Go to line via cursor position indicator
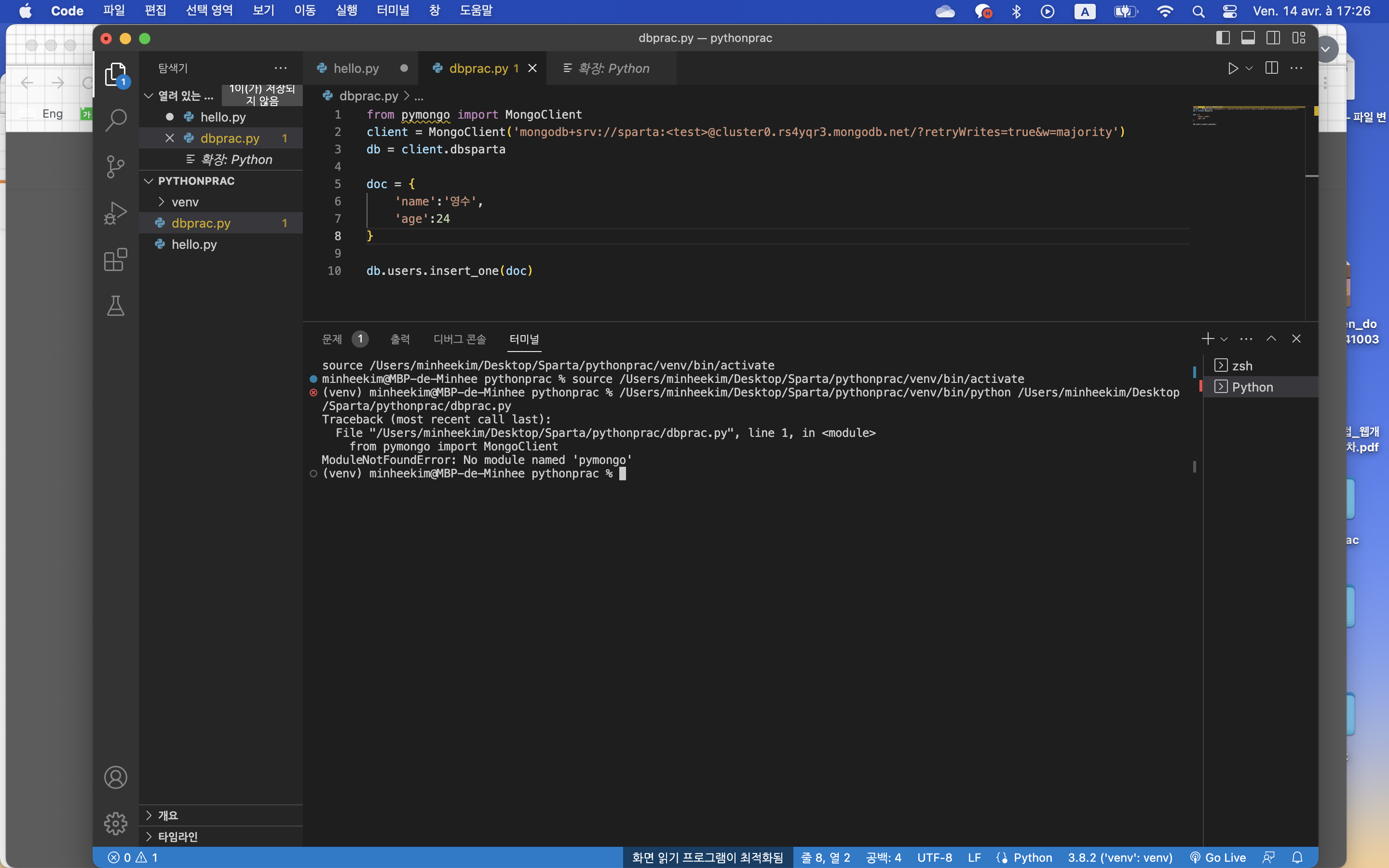Viewport: 1389px width, 868px height. [825, 858]
